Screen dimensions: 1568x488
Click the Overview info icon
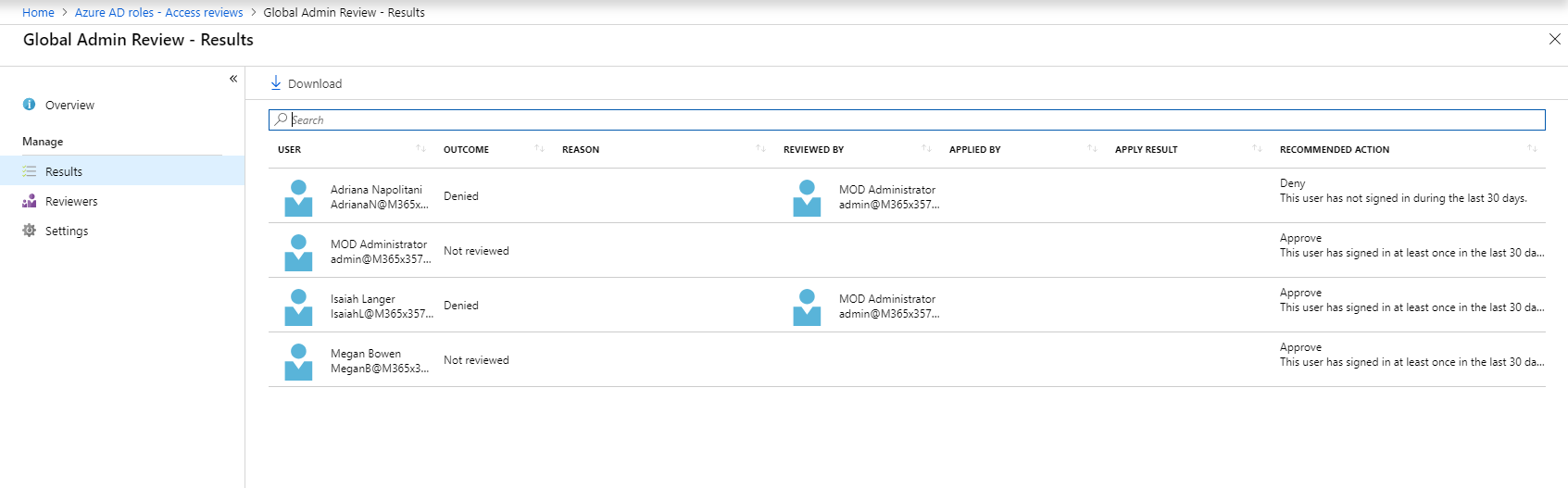tap(30, 105)
